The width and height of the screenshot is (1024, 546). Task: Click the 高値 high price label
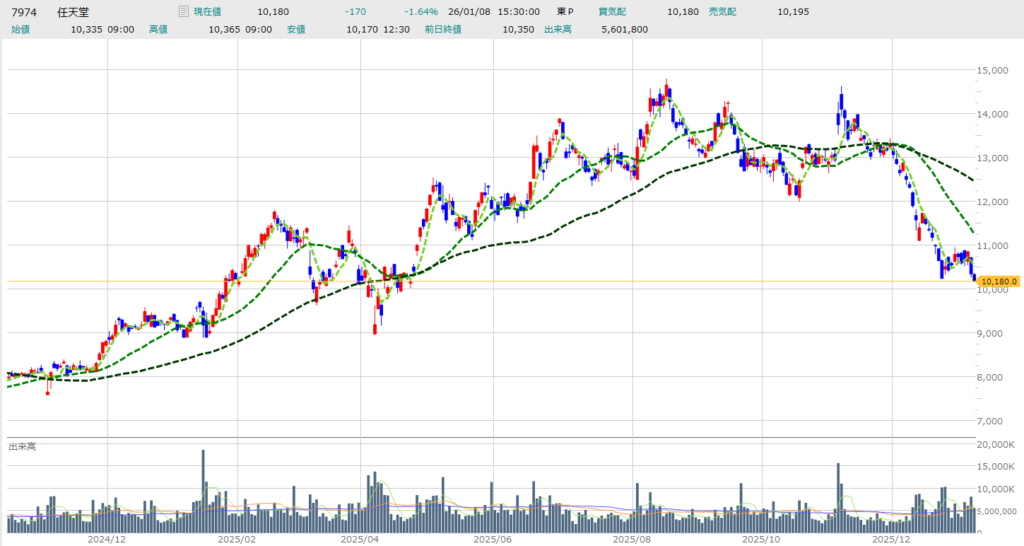158,30
